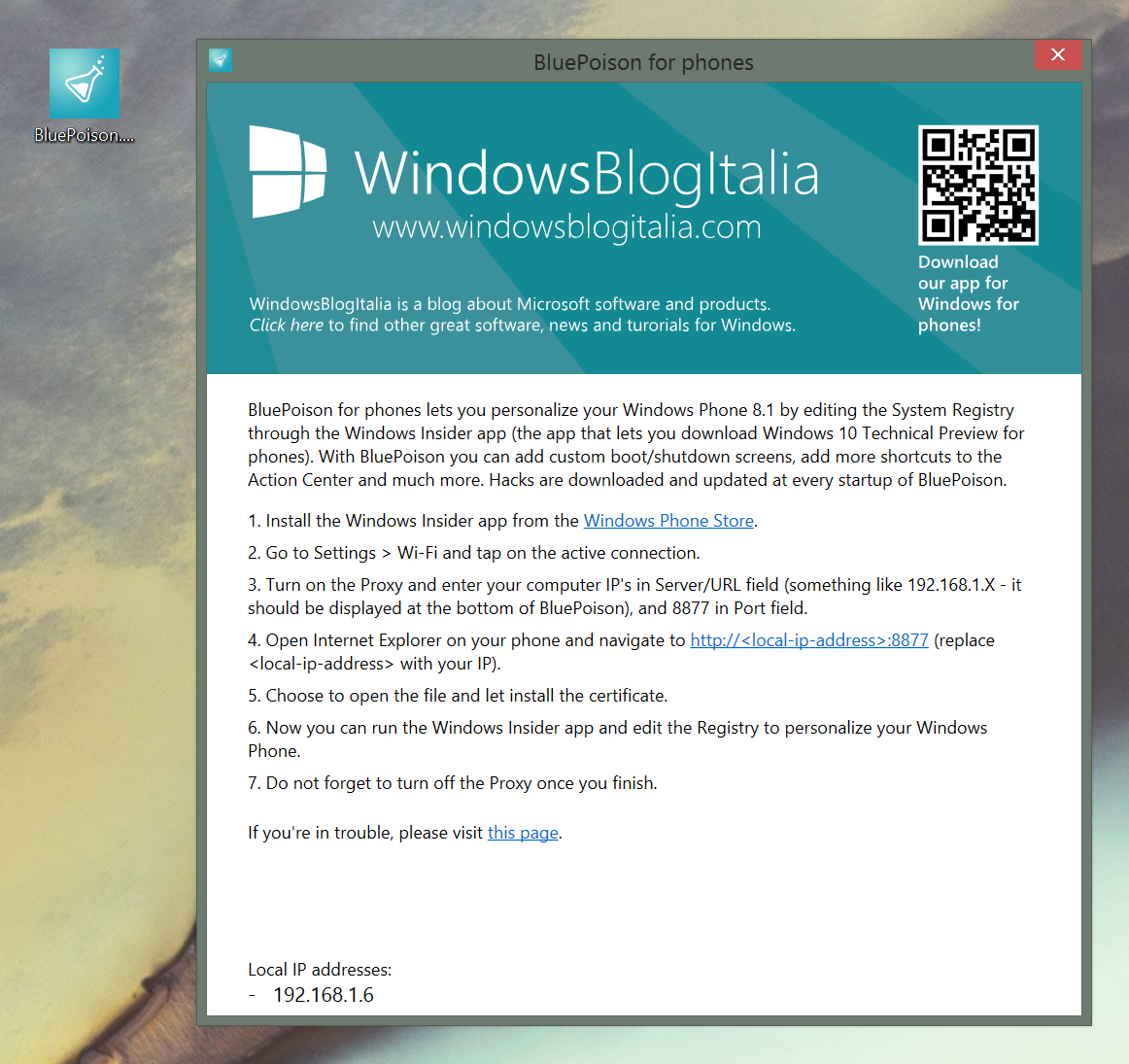1129x1064 pixels.
Task: Click the www.windowsblogitalia.com address
Action: click(x=566, y=227)
